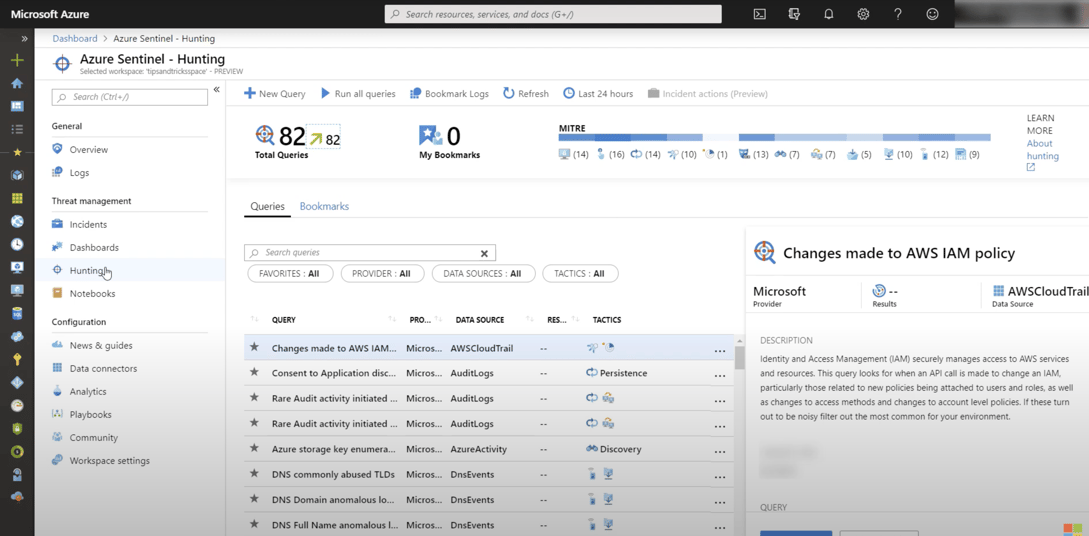1089x536 pixels.
Task: Clear the Search queries field with X
Action: [485, 253]
